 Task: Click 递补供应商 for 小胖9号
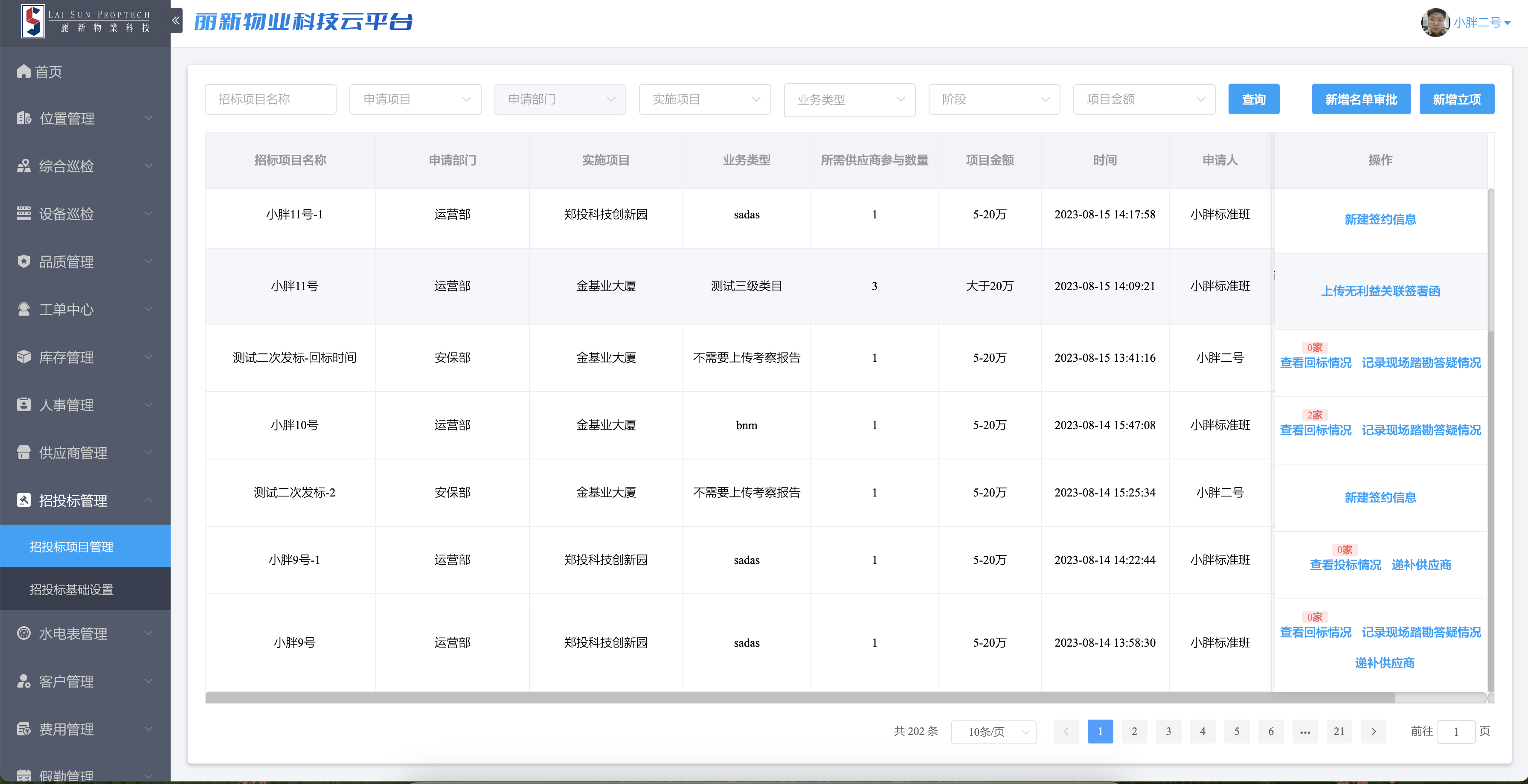[1384, 662]
